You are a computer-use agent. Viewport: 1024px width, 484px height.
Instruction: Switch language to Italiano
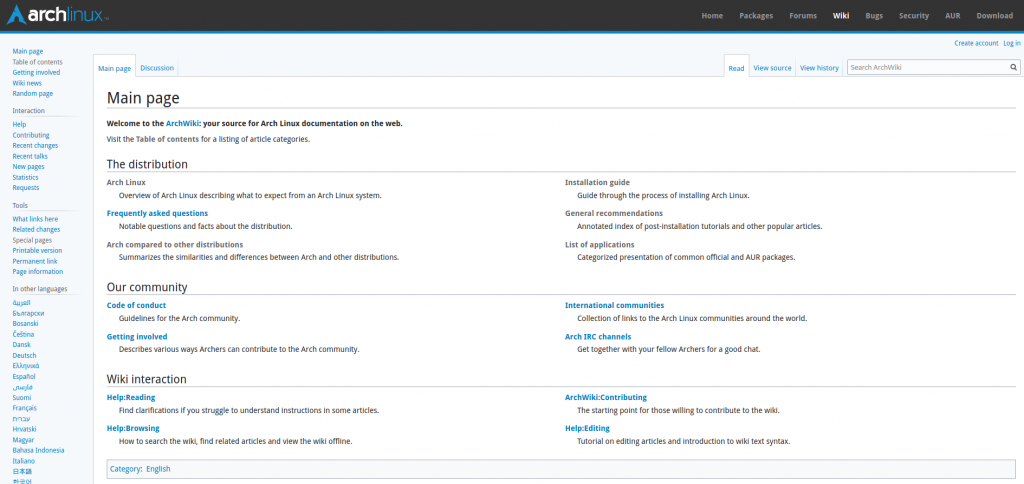click(x=24, y=460)
